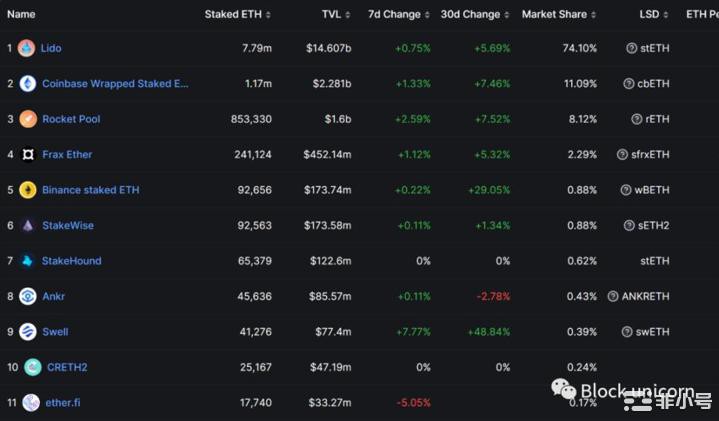719x421 pixels.
Task: Sort by 30d Change column header
Action: [x=474, y=15]
